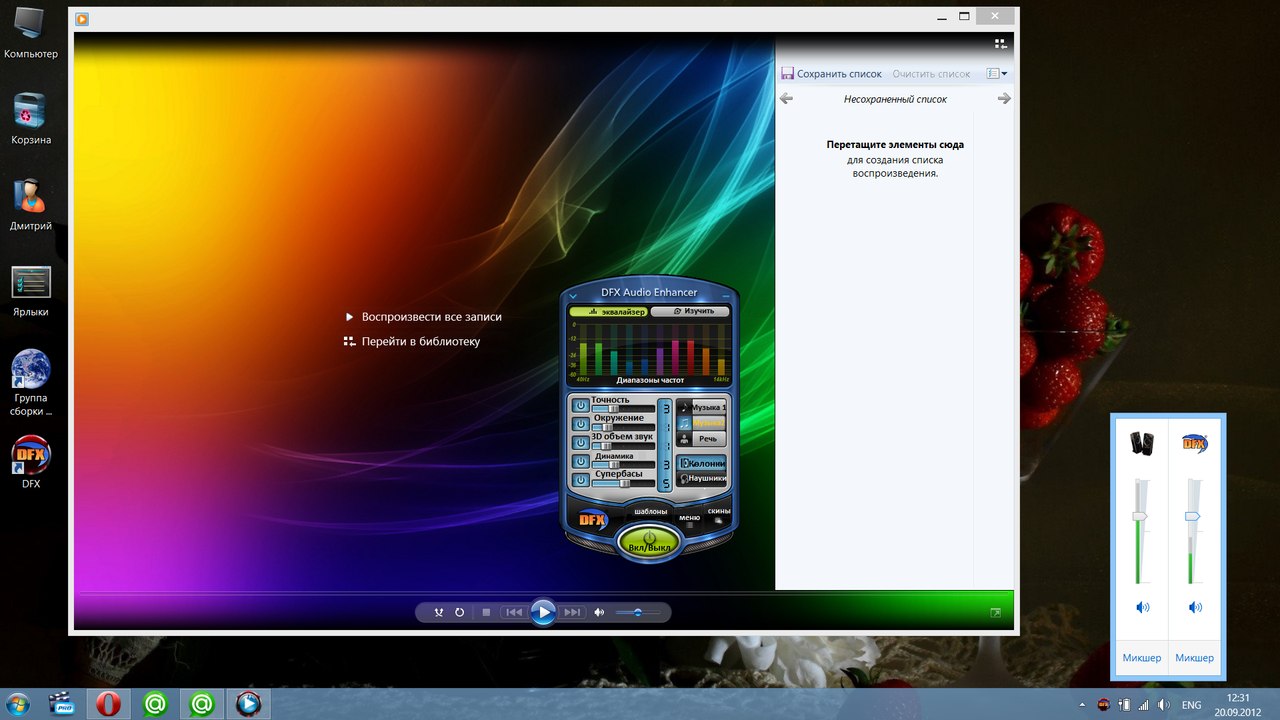This screenshot has width=1280, height=720.
Task: Click the DFX logo badge
Action: pos(593,520)
